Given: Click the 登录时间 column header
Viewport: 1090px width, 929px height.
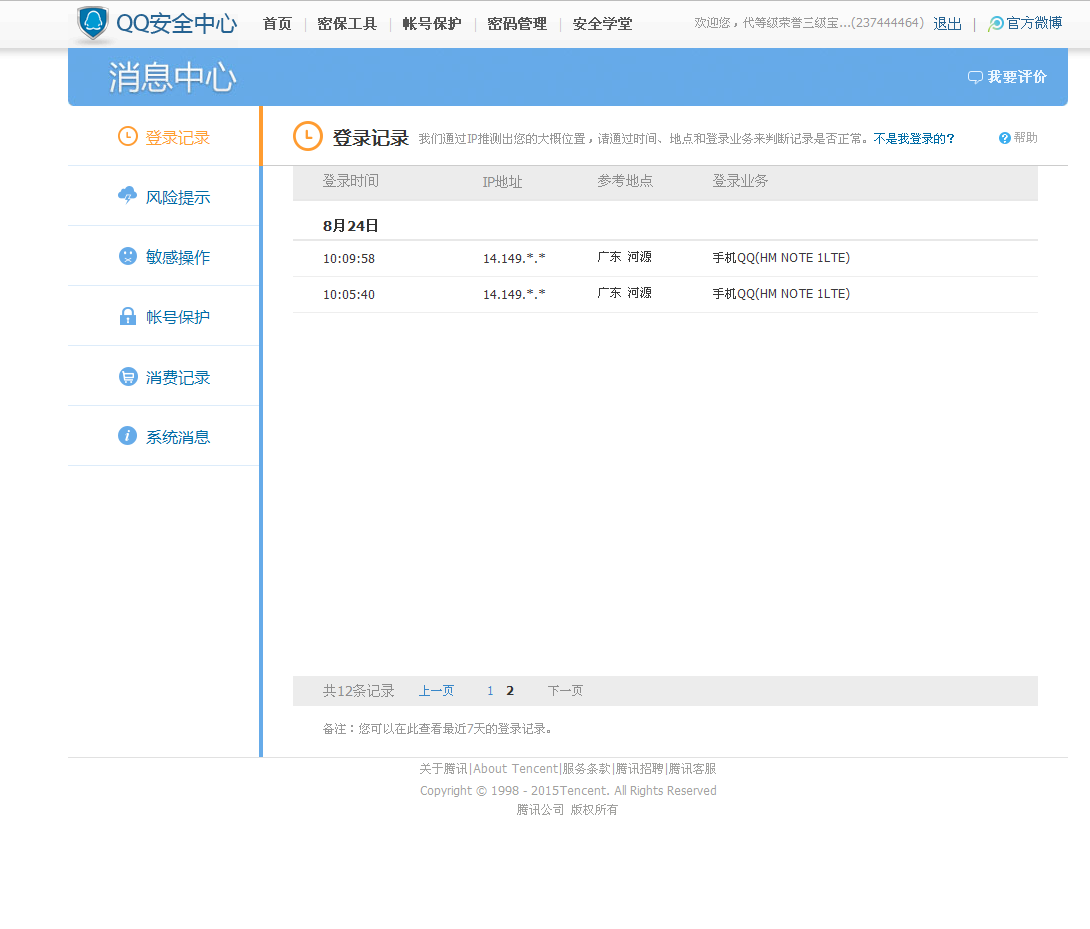Looking at the screenshot, I should click(350, 181).
